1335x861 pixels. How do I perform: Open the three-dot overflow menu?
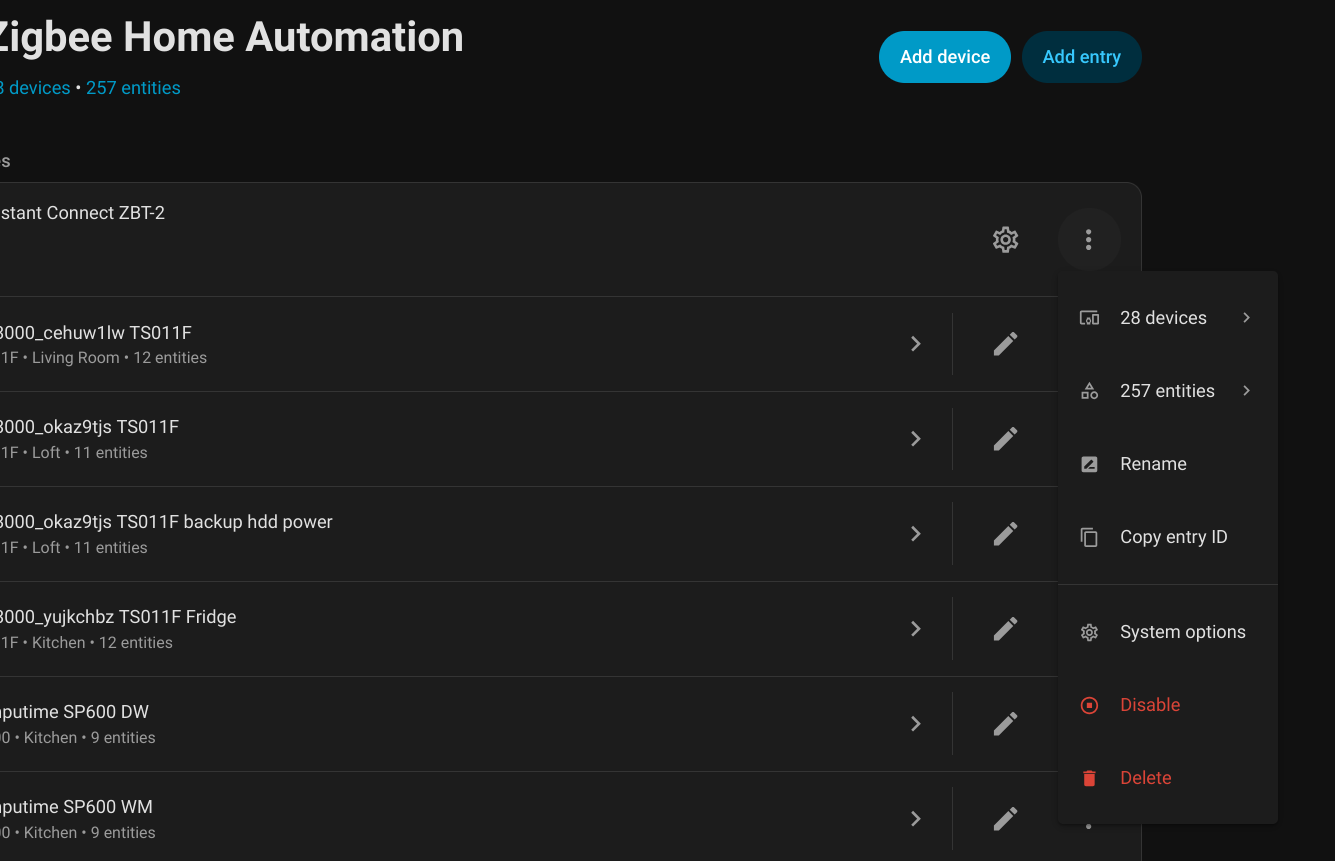[1088, 240]
